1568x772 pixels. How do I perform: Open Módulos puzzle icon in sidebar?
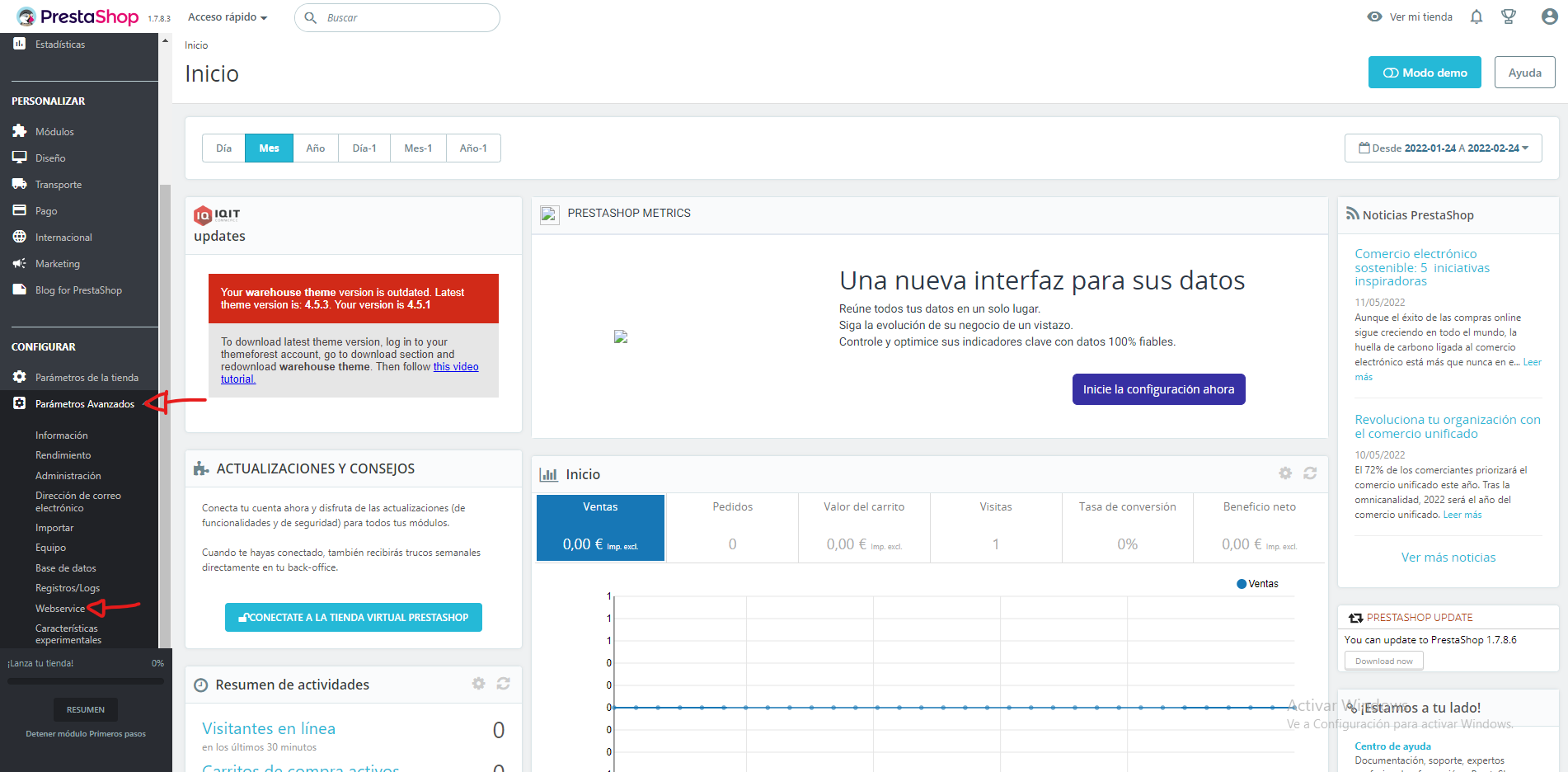(x=20, y=131)
